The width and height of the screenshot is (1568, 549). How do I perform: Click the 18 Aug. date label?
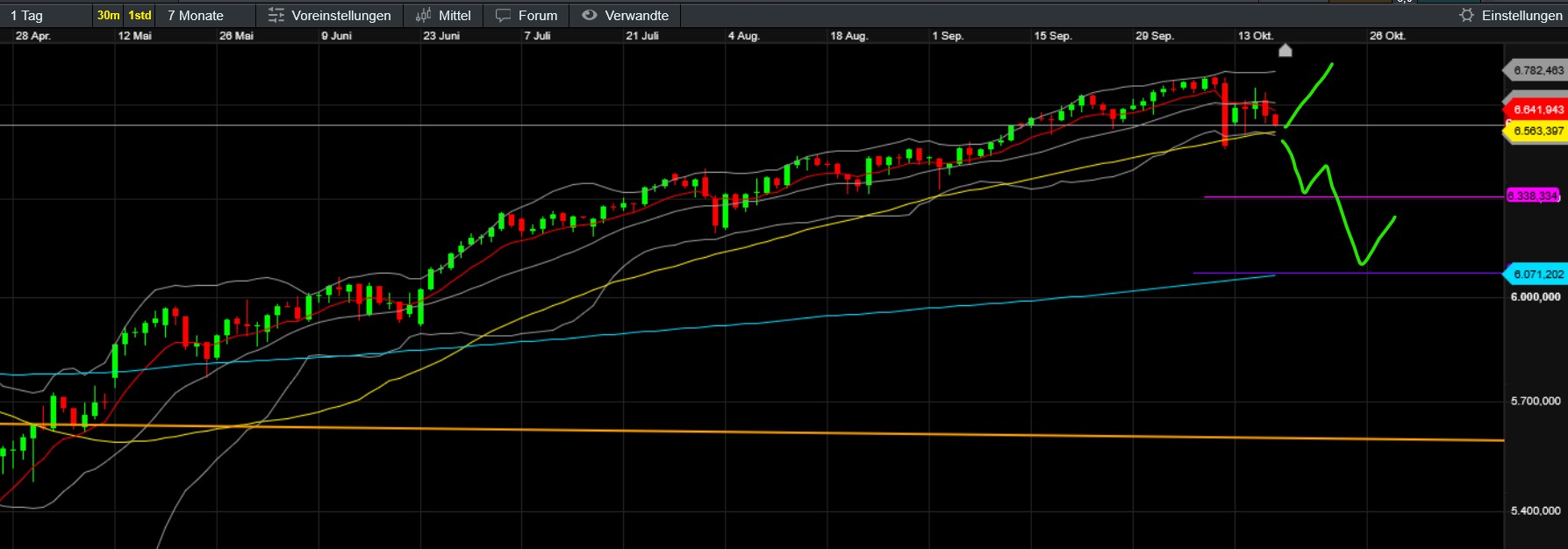coord(849,36)
